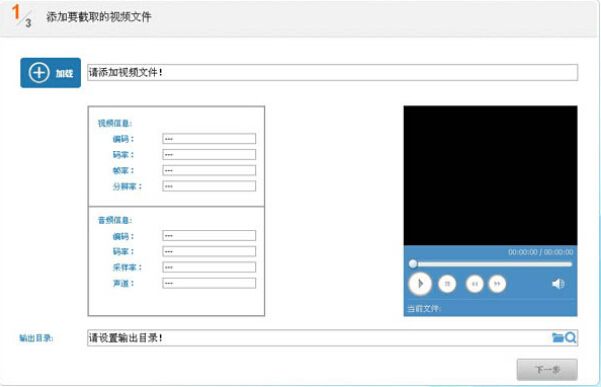Click the 采样率 value field

(209, 267)
